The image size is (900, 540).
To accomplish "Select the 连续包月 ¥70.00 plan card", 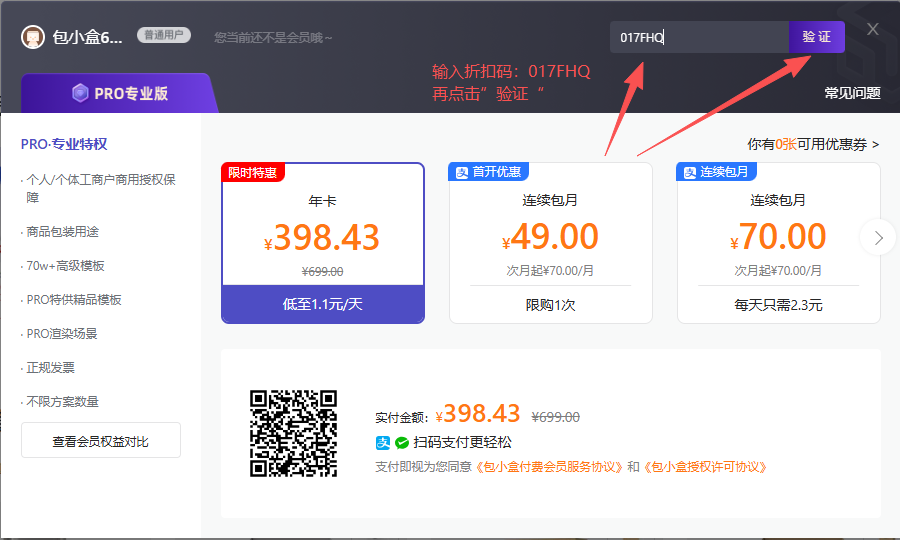I will tap(778, 243).
